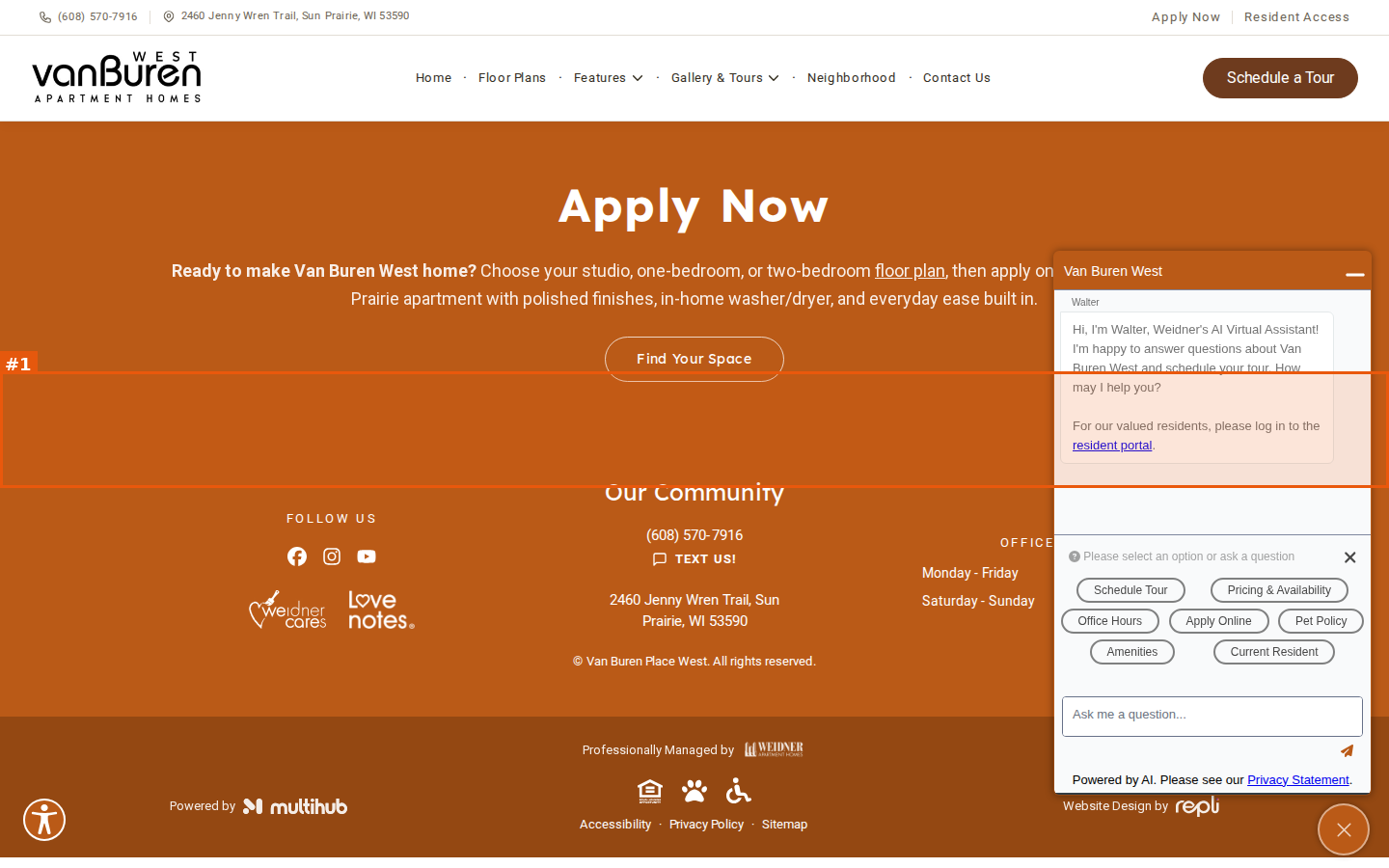Open the chat Privacy Statement link
The image size is (1389, 868).
pyautogui.click(x=1298, y=780)
